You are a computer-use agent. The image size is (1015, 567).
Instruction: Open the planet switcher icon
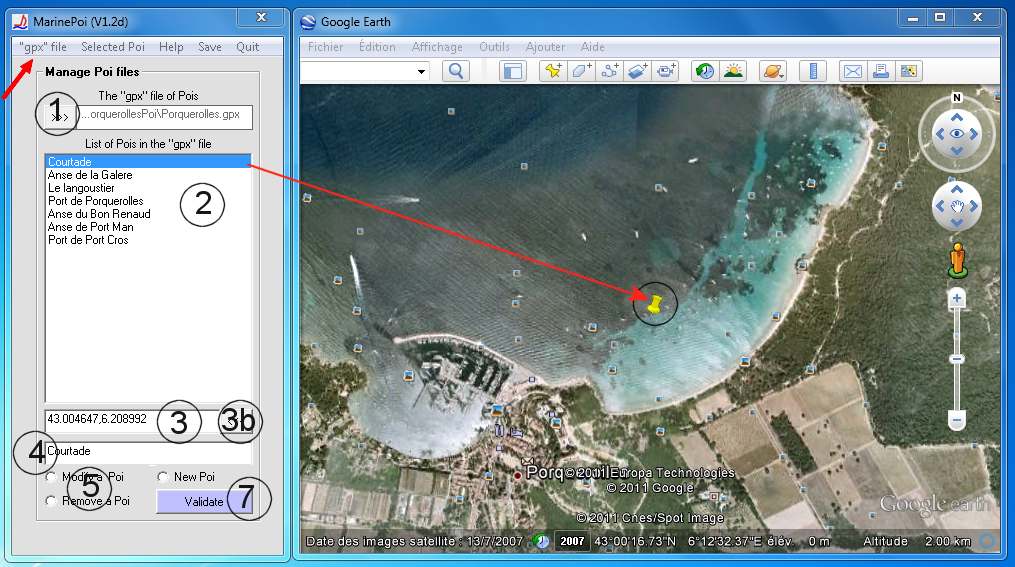tap(773, 71)
